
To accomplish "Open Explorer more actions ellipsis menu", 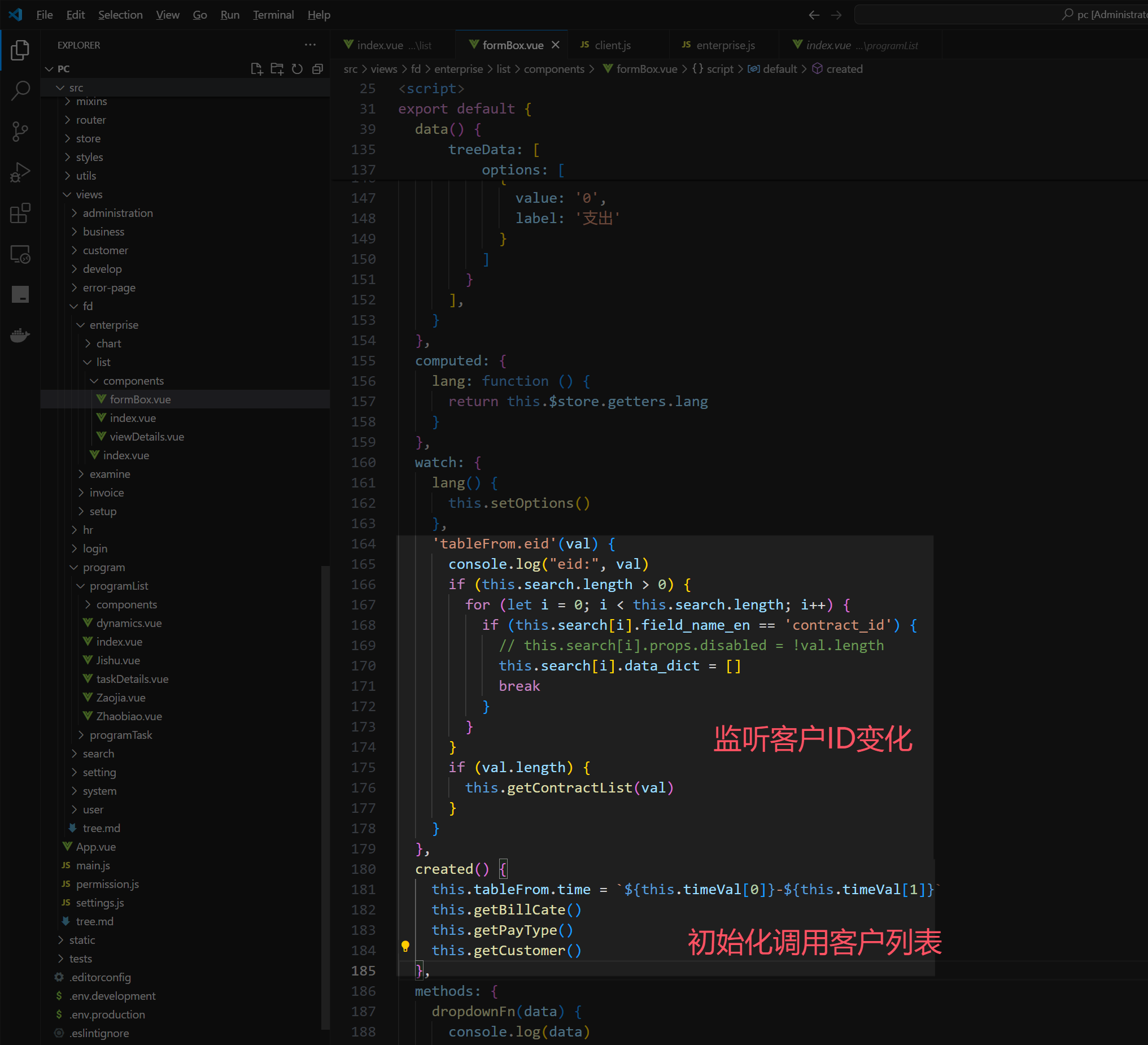I will (x=310, y=45).
